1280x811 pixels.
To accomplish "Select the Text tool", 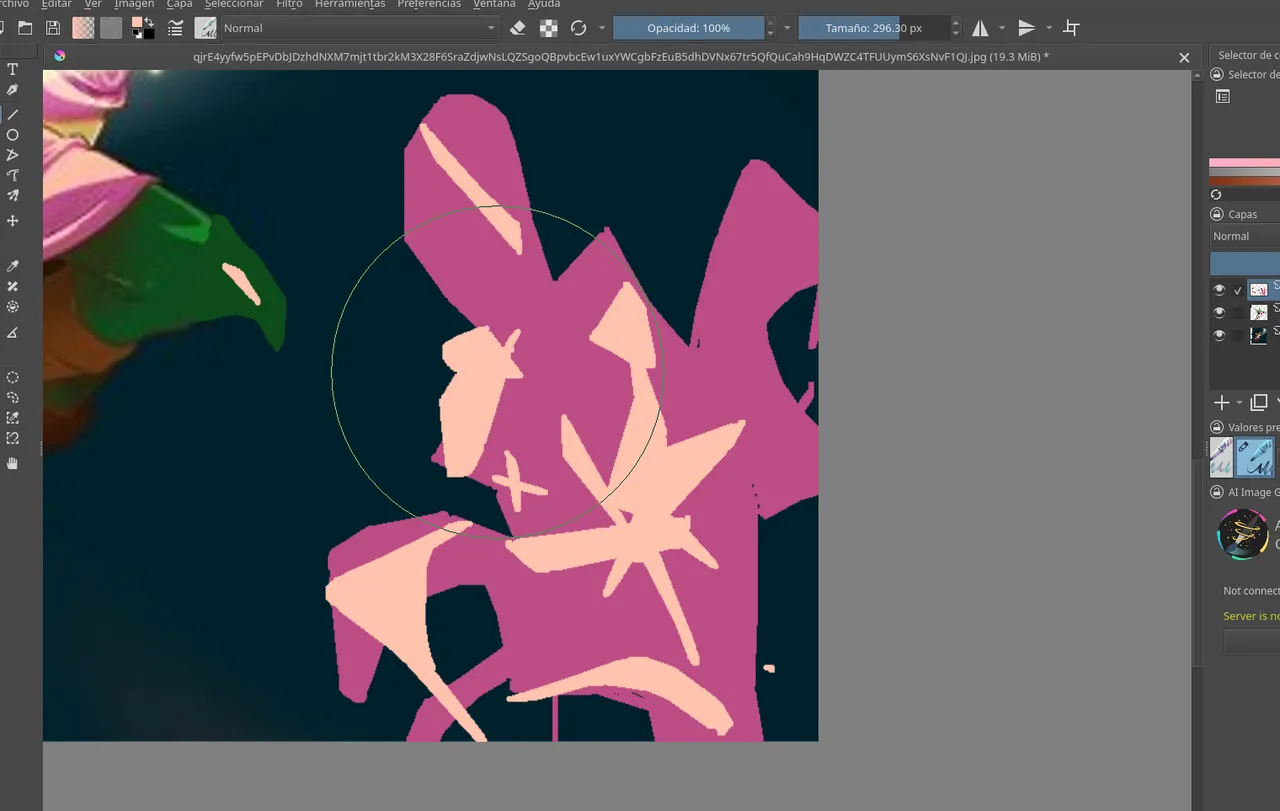I will coord(13,69).
